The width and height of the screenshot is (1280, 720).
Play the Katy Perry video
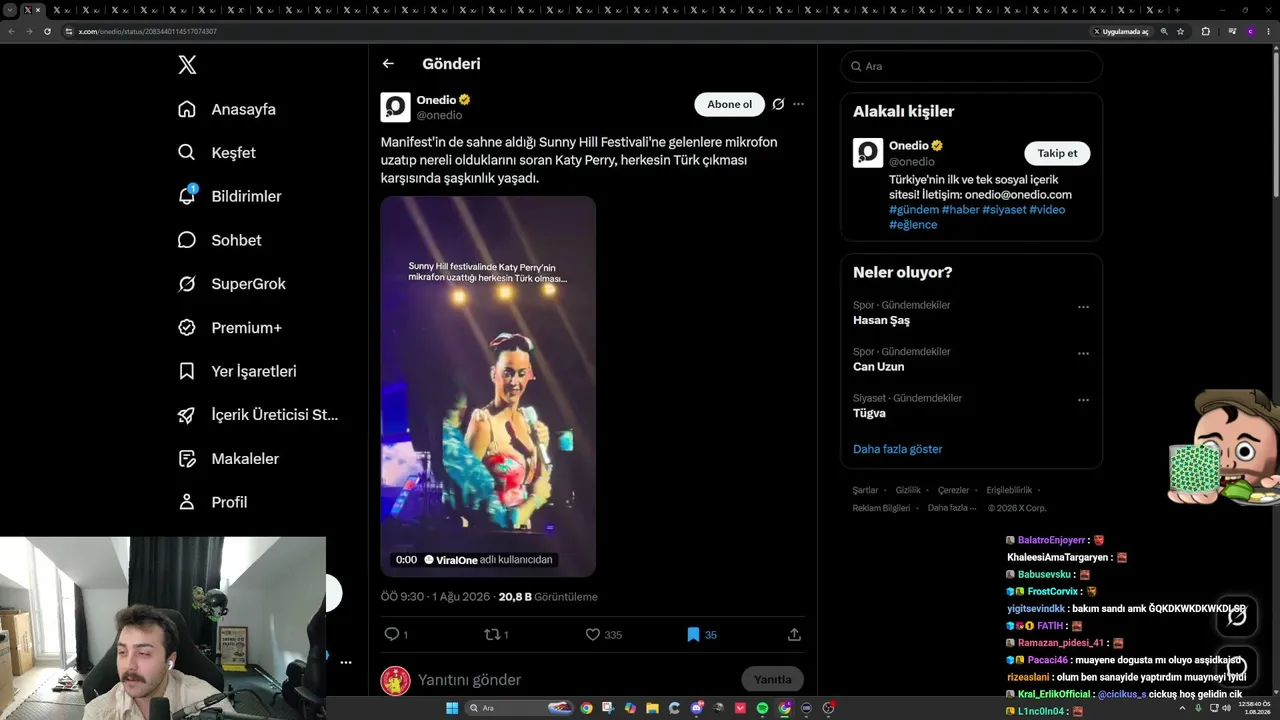tap(488, 386)
